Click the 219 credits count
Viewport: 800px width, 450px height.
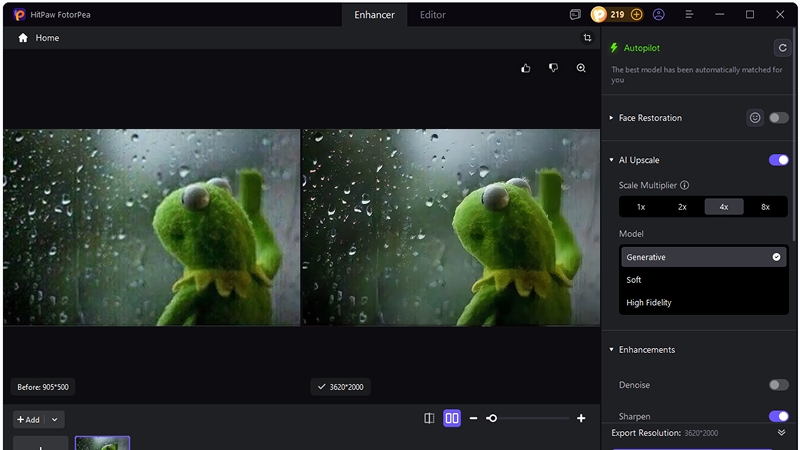617,15
